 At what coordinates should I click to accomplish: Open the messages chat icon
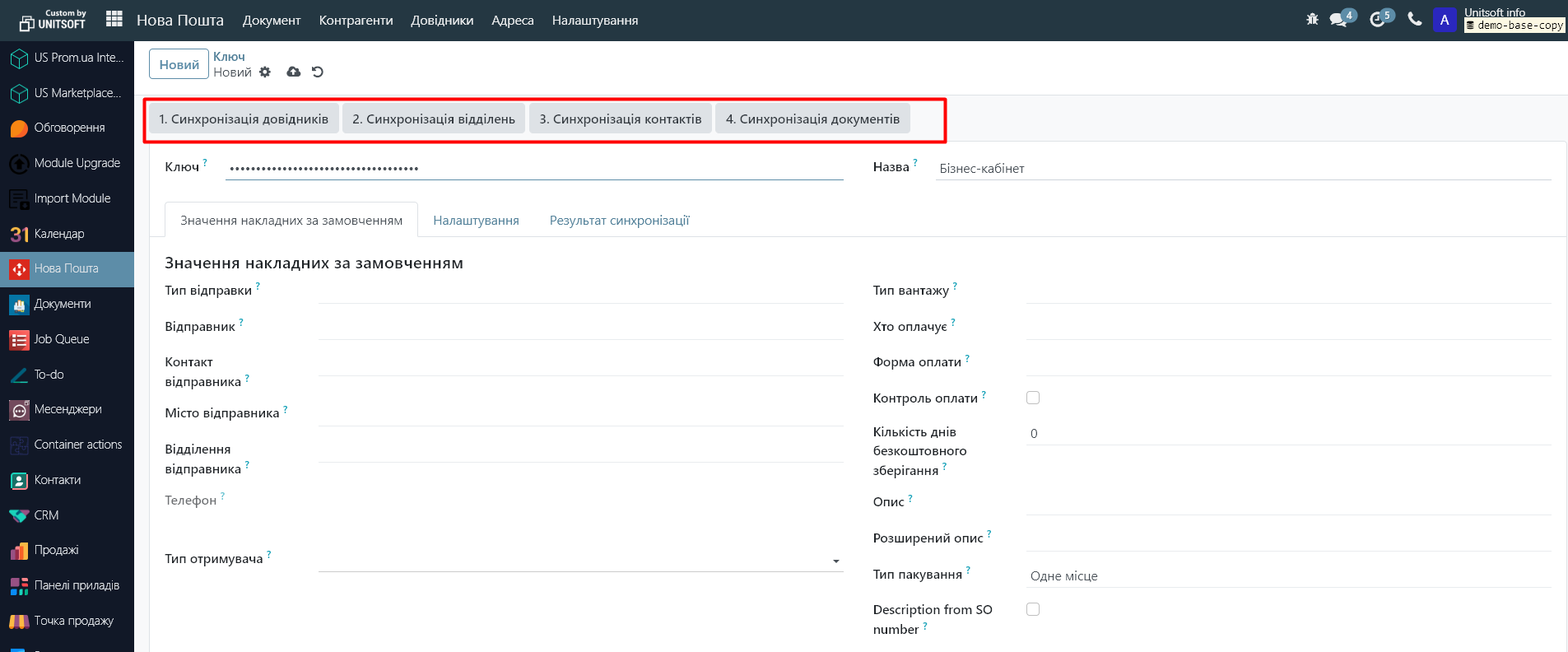point(1339,19)
